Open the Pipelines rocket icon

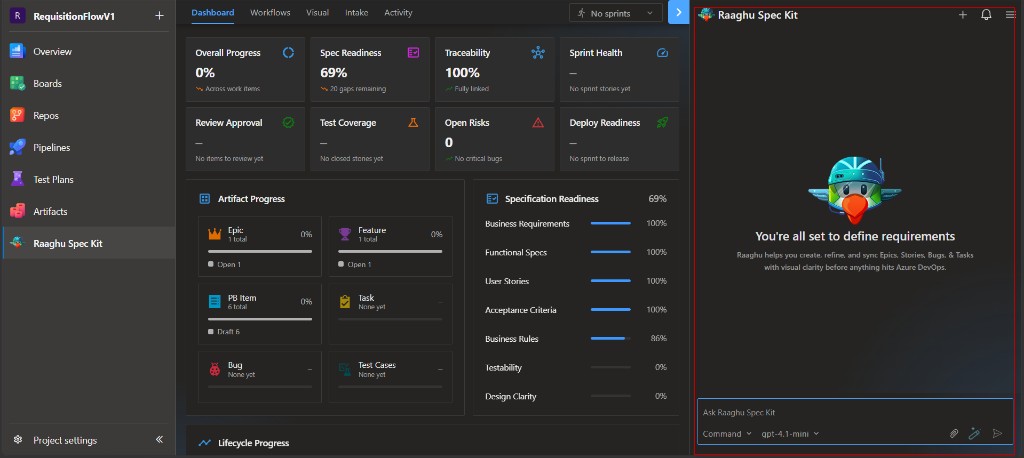pos(17,148)
